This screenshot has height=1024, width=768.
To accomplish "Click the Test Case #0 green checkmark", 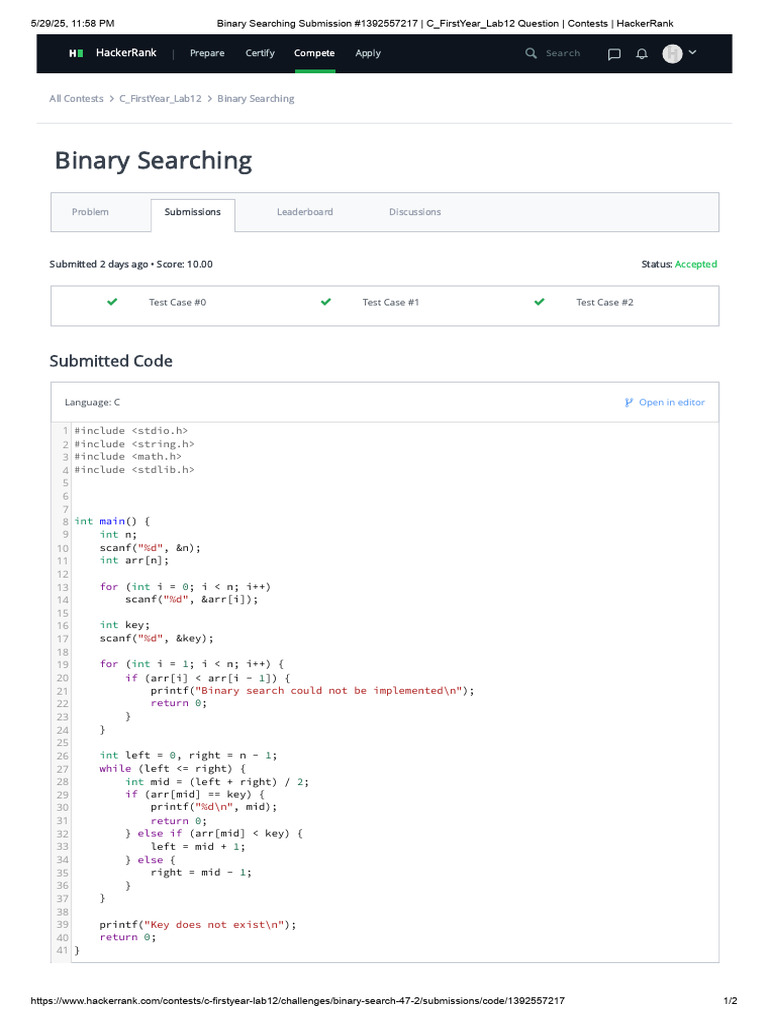I will [112, 302].
